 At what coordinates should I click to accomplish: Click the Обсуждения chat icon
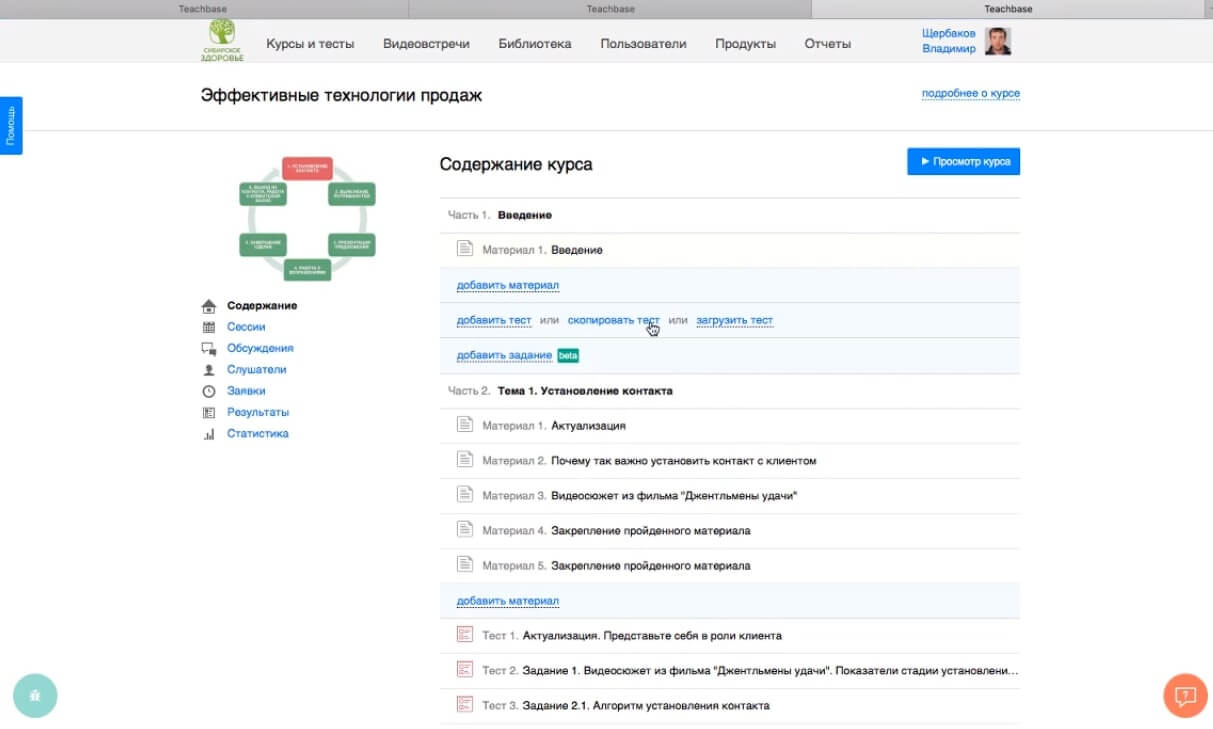(x=209, y=349)
